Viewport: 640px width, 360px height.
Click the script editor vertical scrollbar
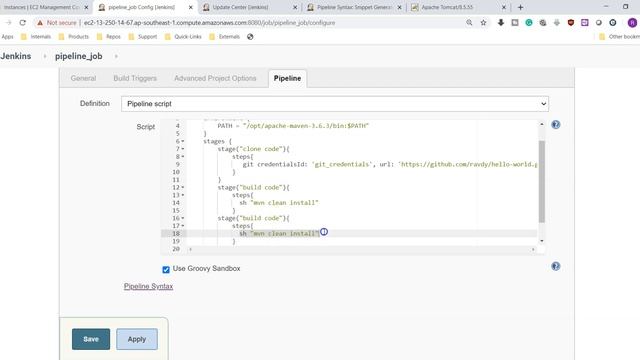542,182
